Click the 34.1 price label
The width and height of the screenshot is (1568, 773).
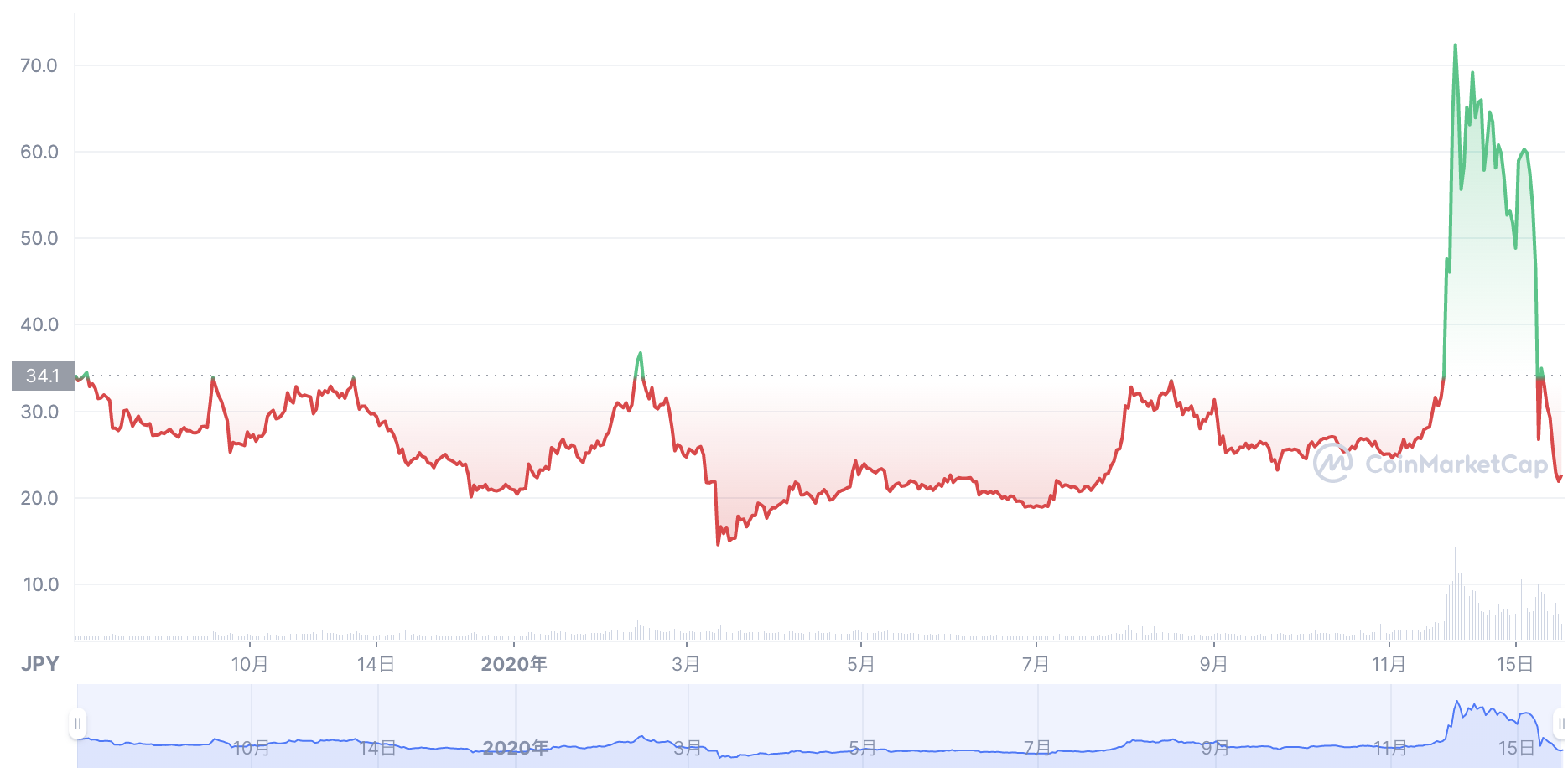tap(43, 376)
